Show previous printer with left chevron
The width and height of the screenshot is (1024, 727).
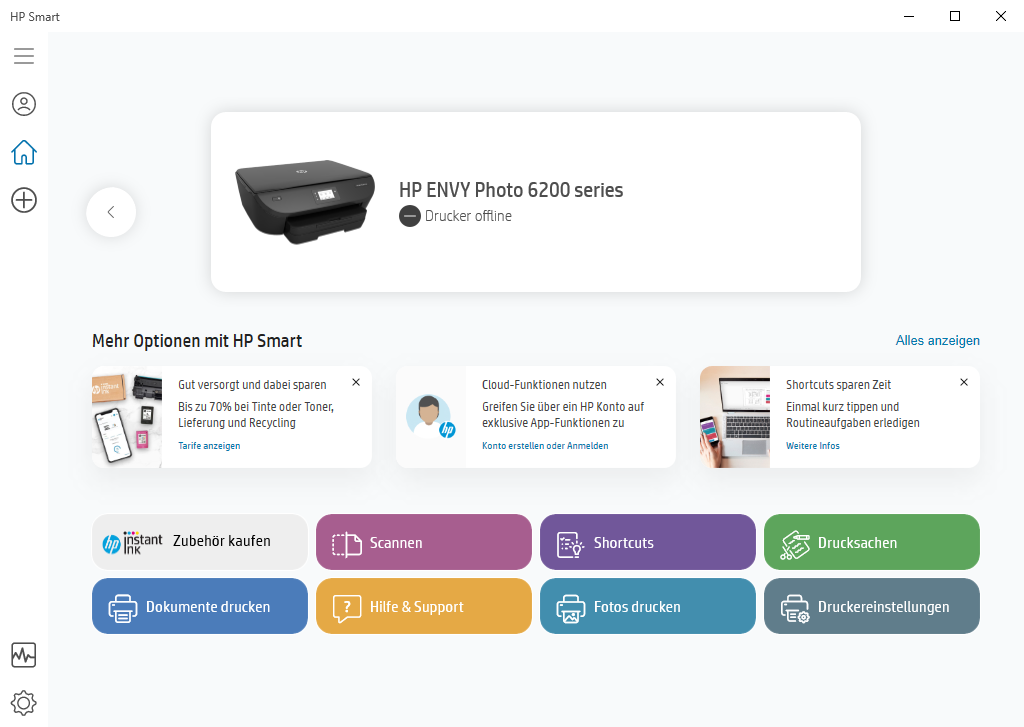(x=111, y=212)
